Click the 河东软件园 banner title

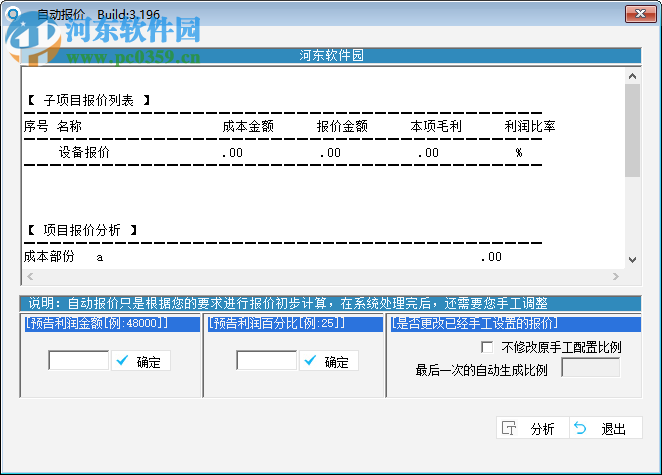(x=331, y=55)
